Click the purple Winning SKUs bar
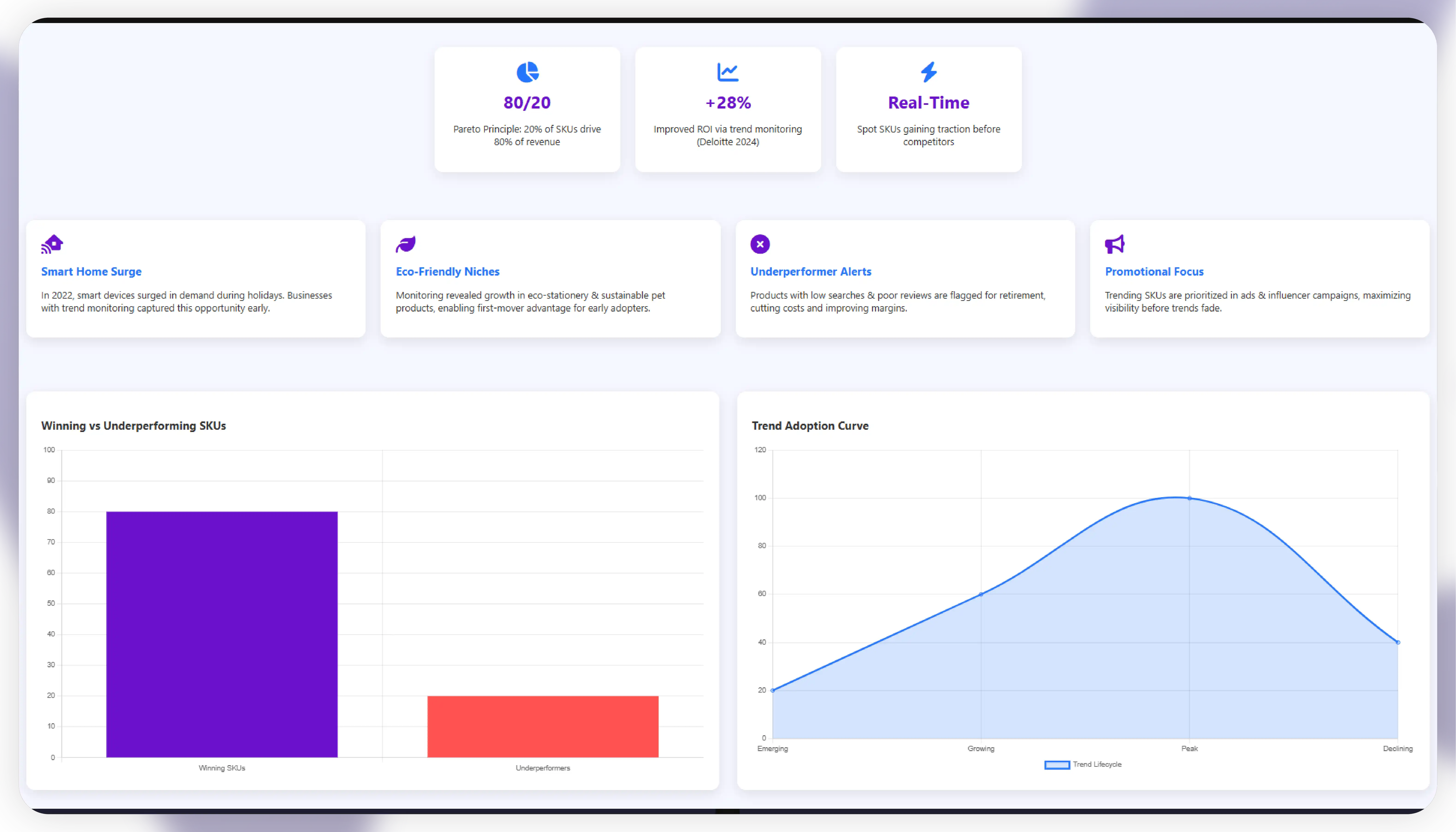Screen dimensions: 1456x832 pos(222,634)
